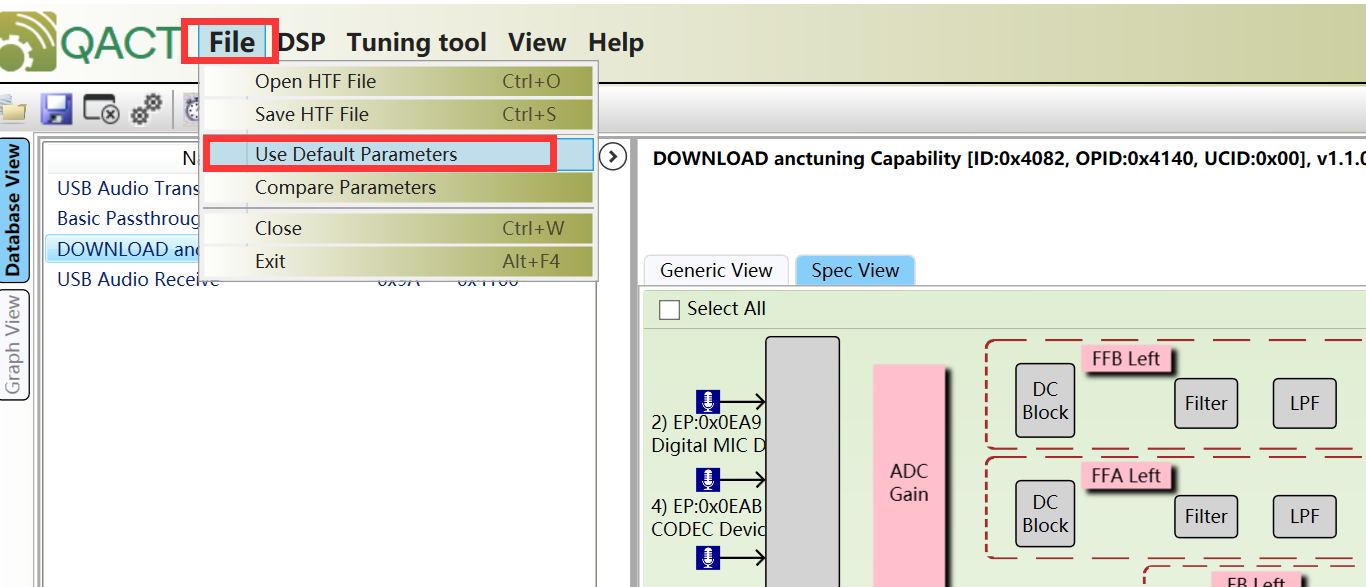Click the bottom microphone endpoint icon
This screenshot has height=587, width=1366.
pos(708,557)
